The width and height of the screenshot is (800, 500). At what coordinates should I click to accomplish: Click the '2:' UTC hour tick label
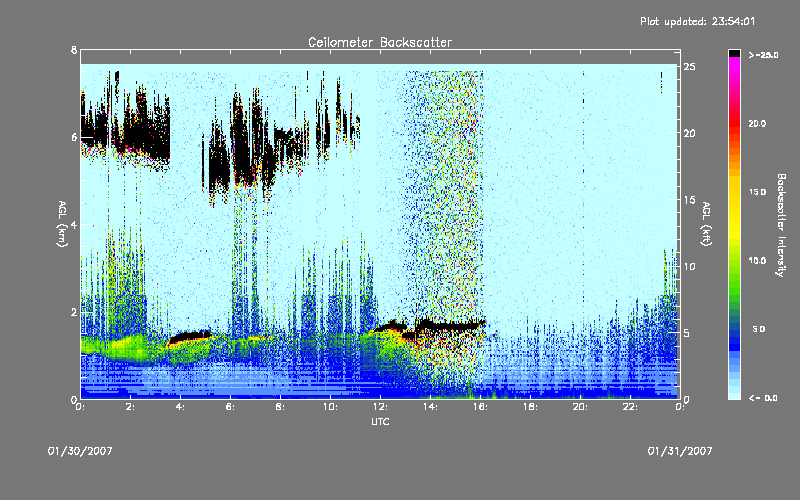(131, 407)
